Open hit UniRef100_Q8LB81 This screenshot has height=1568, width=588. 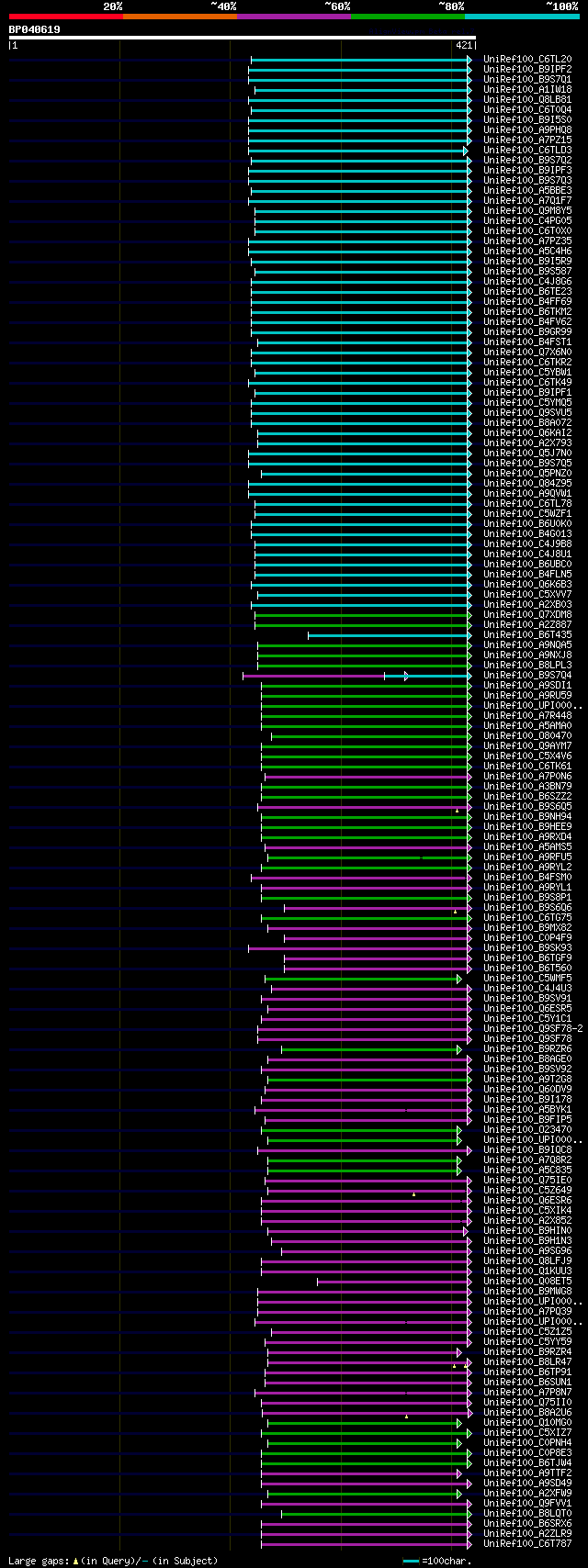527,100
